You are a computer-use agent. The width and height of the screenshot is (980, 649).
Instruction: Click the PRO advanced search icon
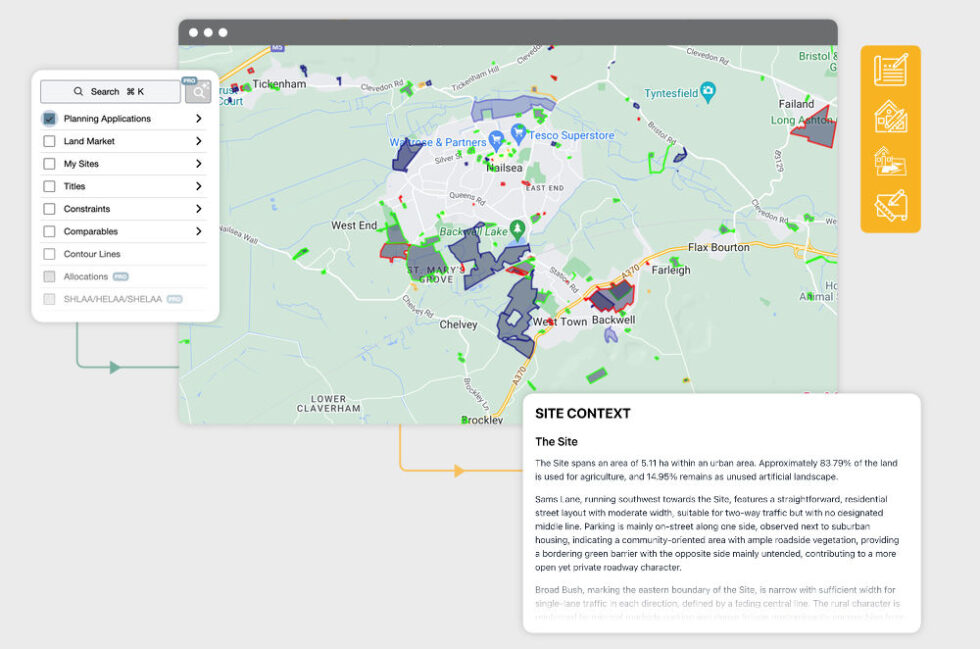coord(197,90)
